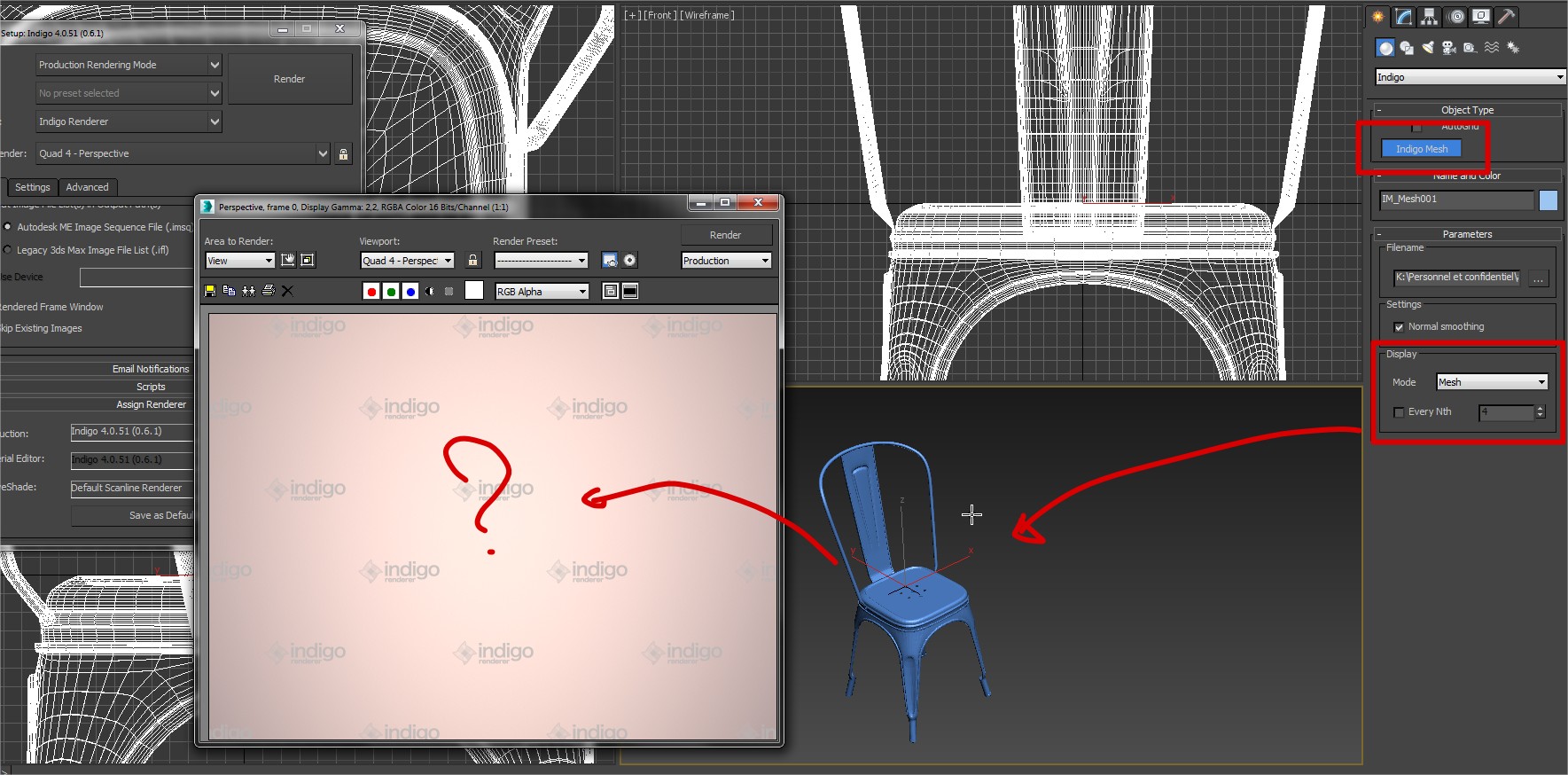Open the Modify command panel tab
This screenshot has width=1568, height=775.
[1403, 17]
